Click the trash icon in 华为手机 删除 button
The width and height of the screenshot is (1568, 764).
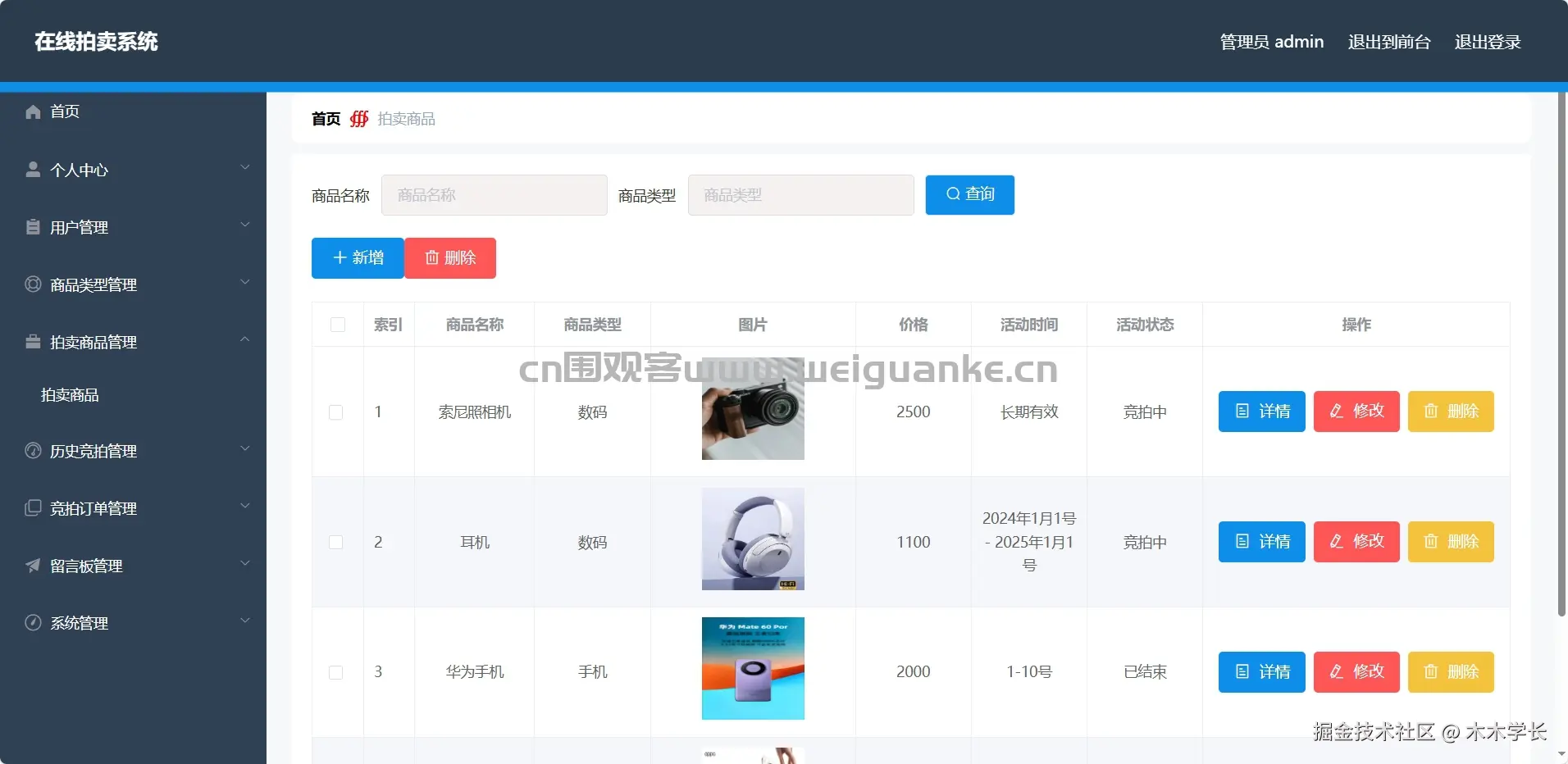pyautogui.click(x=1431, y=672)
